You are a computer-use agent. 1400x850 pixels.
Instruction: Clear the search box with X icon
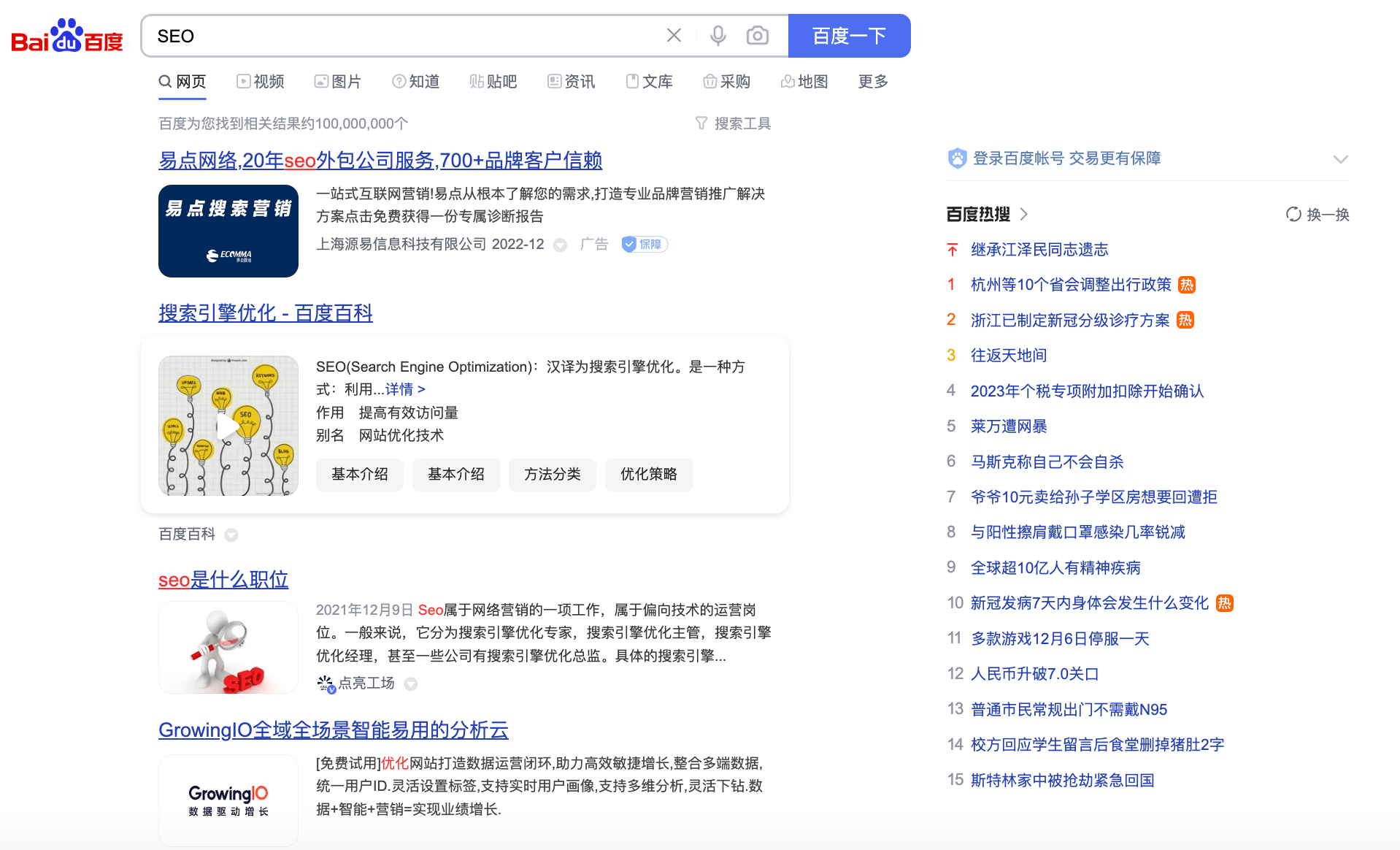pyautogui.click(x=674, y=36)
